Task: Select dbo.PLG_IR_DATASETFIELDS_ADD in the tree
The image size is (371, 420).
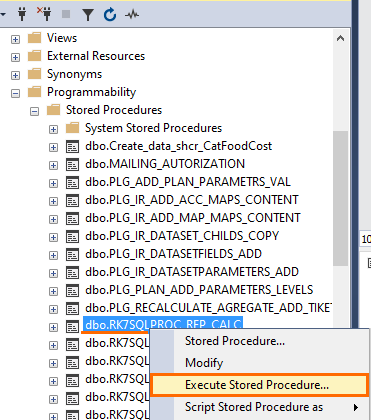Action: tap(173, 254)
